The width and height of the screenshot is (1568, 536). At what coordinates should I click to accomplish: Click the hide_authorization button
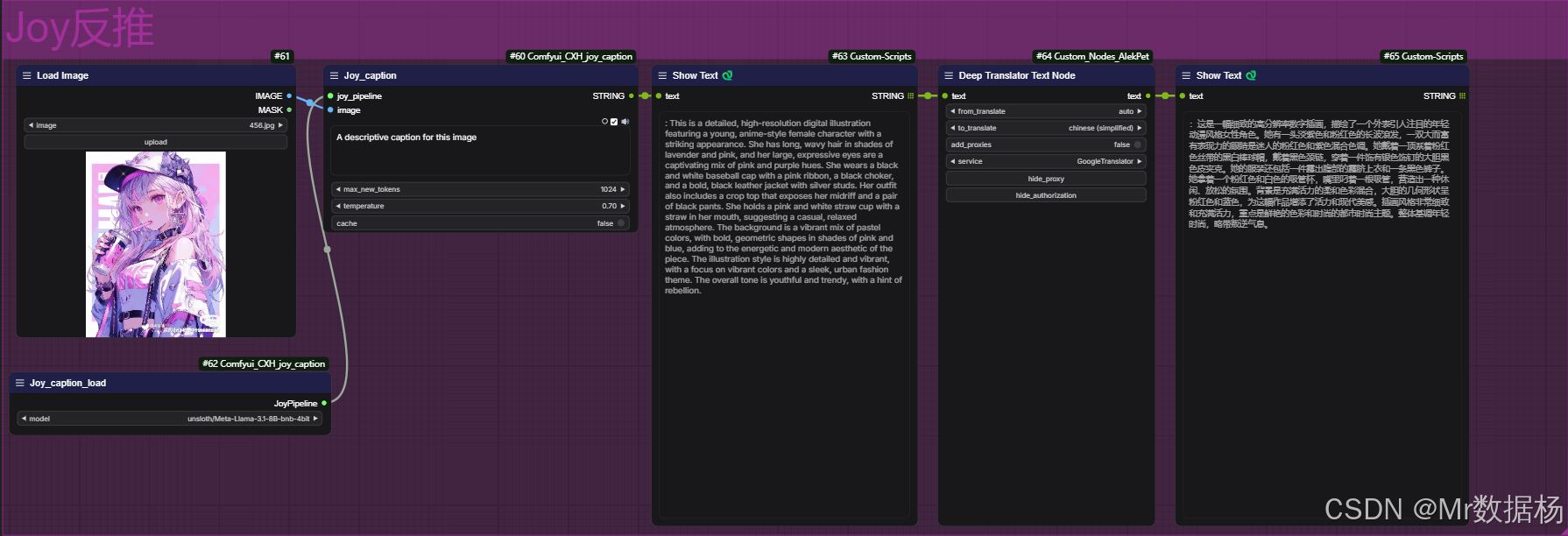click(1046, 195)
